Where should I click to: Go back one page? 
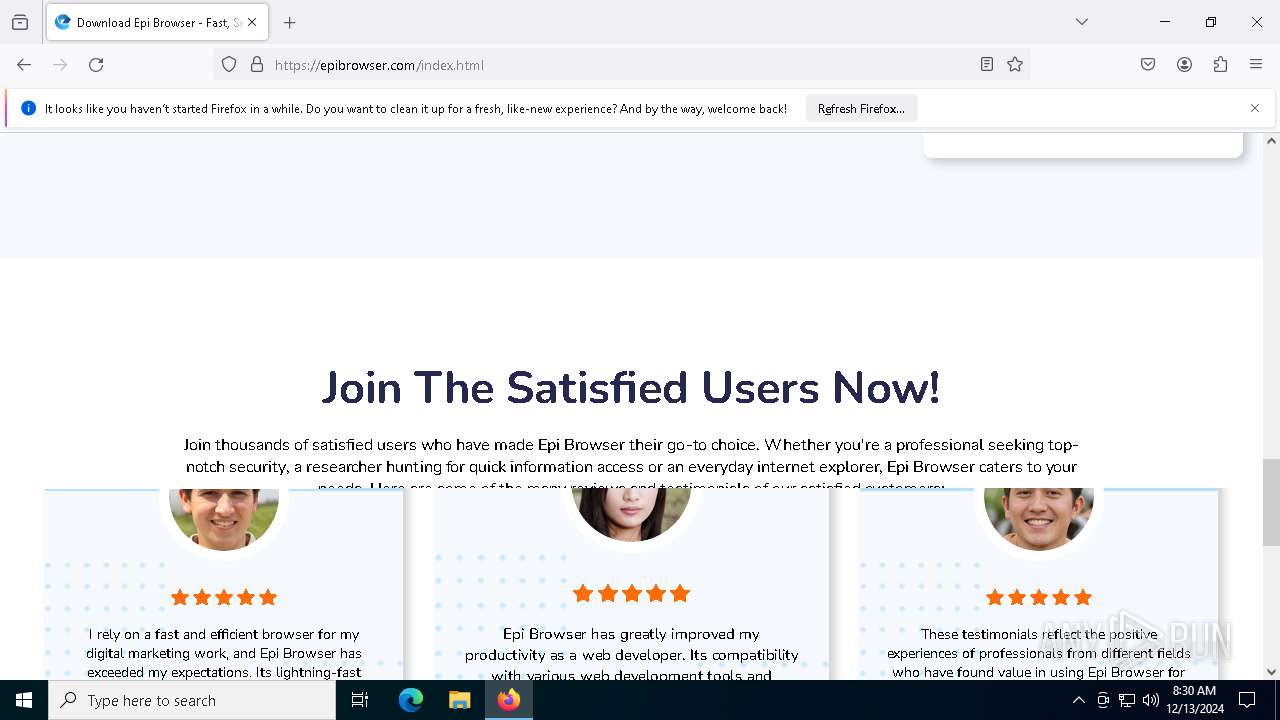click(24, 65)
